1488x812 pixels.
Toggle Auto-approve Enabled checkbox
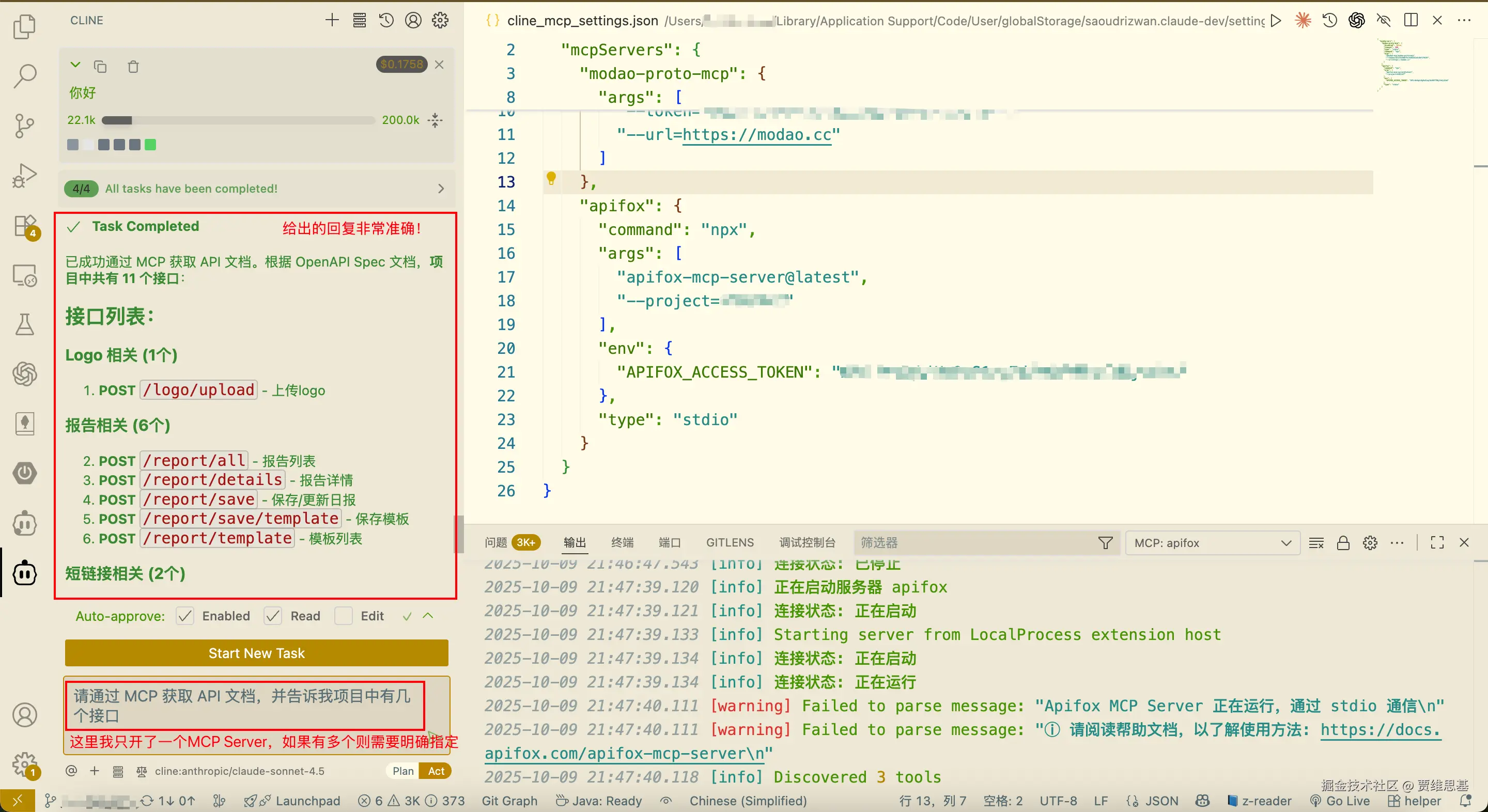pos(185,616)
